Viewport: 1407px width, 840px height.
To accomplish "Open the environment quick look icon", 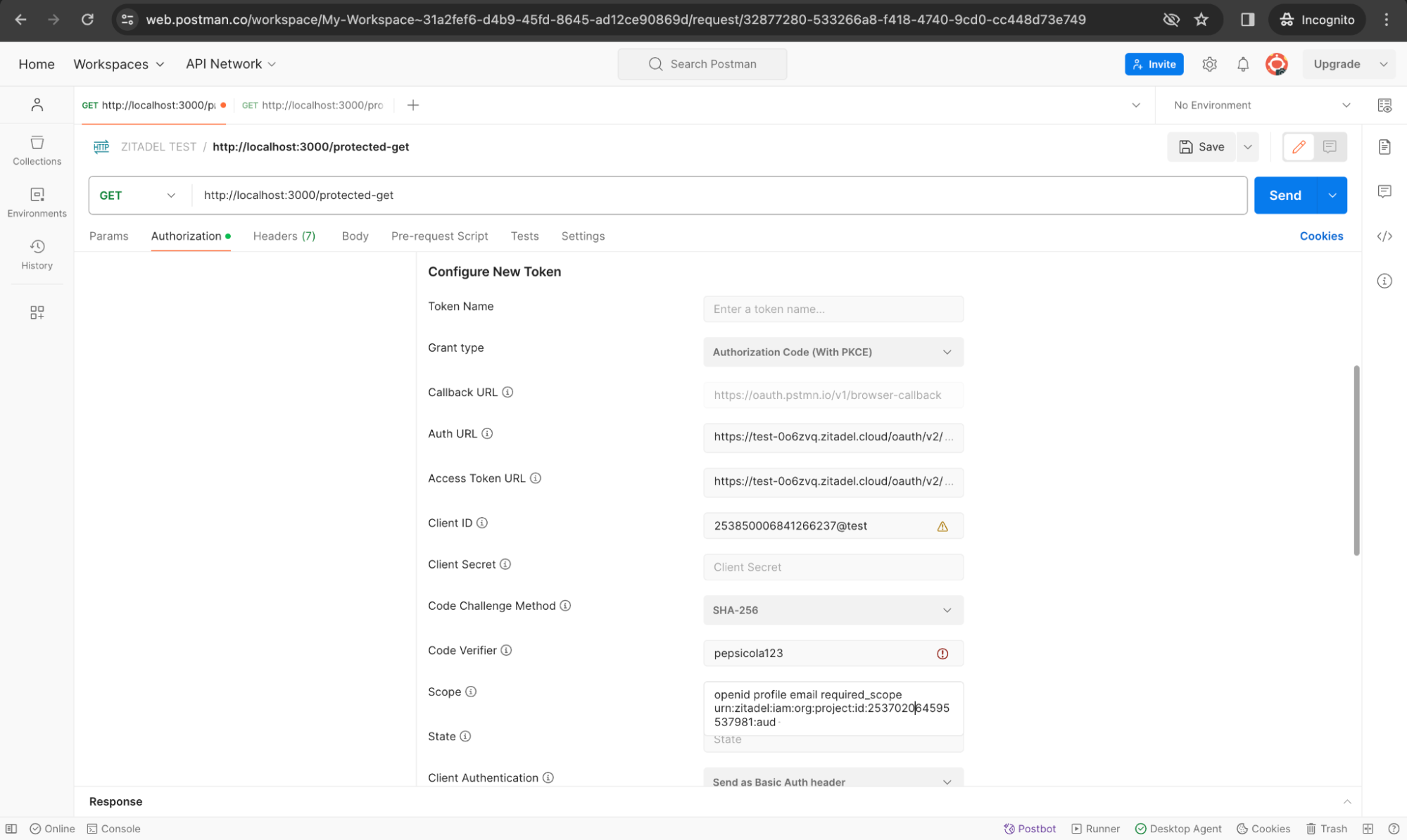I will tap(1384, 105).
